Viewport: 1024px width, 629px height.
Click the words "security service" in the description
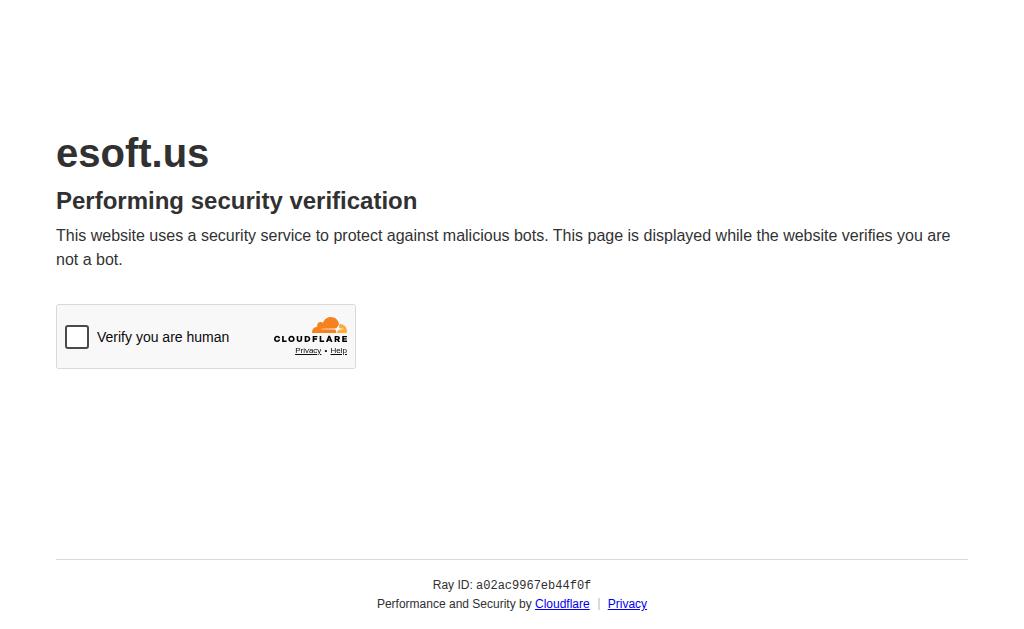pos(256,235)
